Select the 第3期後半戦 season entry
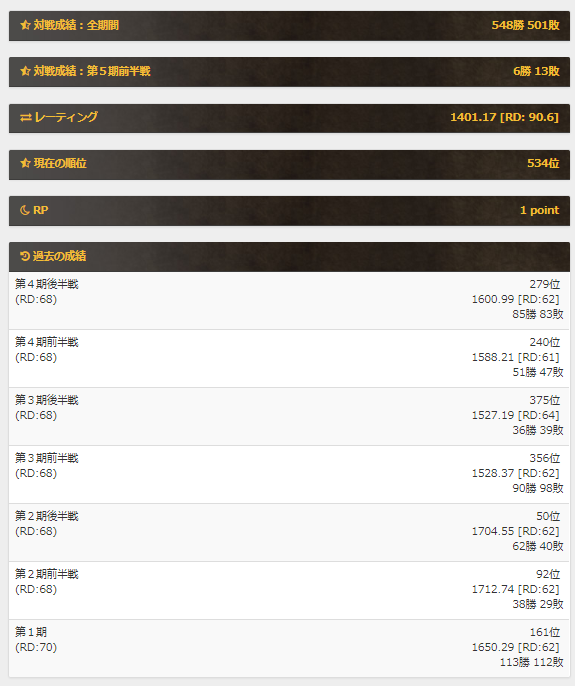The height and width of the screenshot is (686, 575). (x=289, y=416)
